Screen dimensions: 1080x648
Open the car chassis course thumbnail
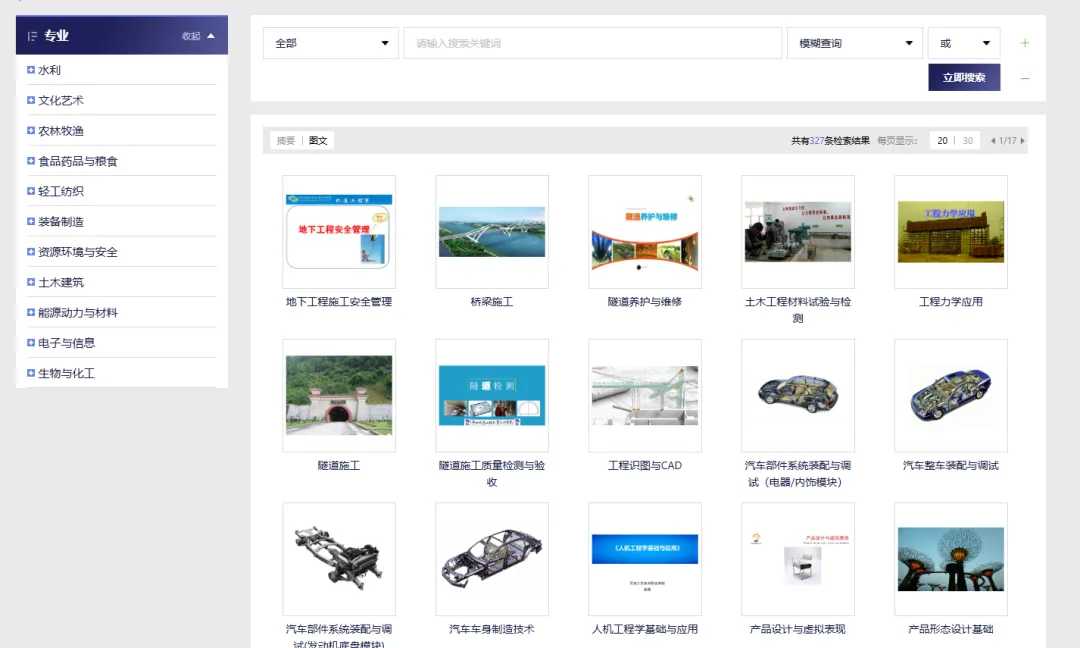pos(339,558)
